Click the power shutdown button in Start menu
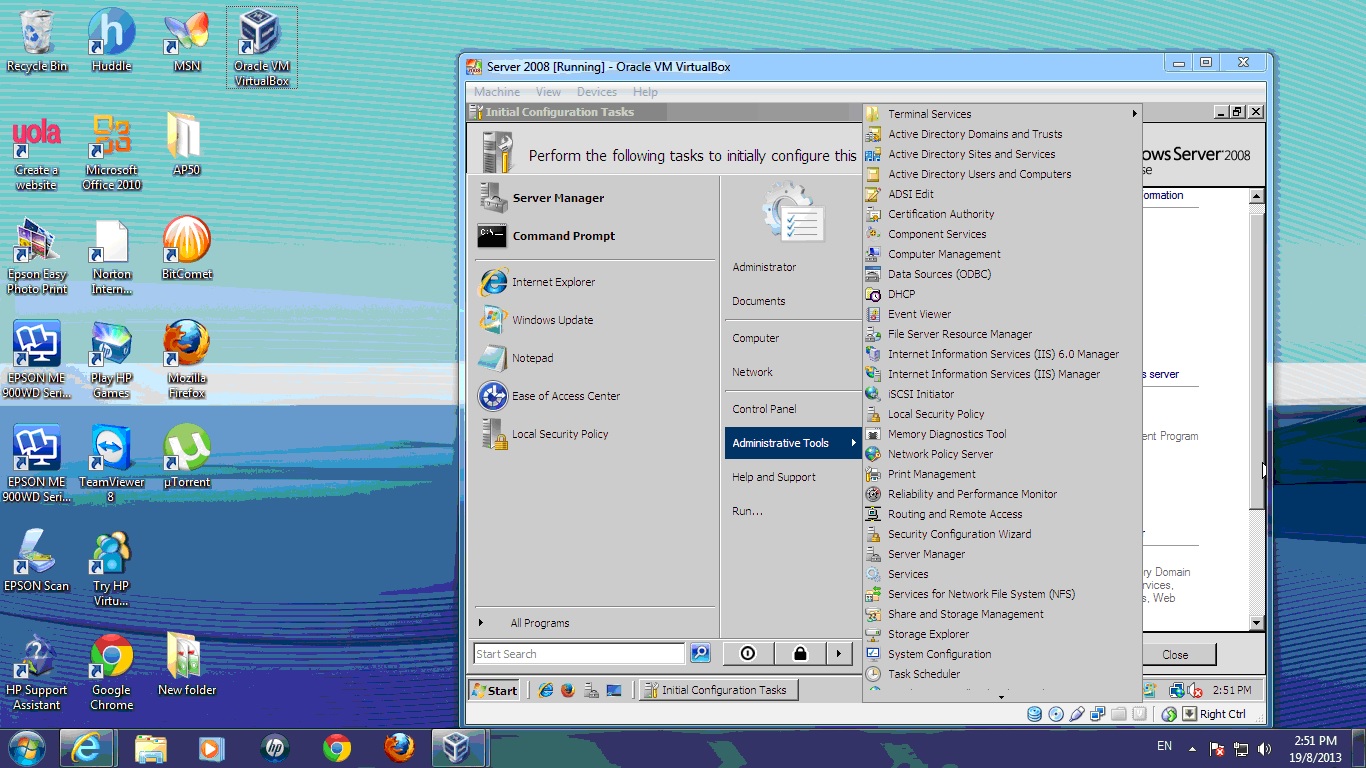This screenshot has width=1366, height=768. (748, 653)
